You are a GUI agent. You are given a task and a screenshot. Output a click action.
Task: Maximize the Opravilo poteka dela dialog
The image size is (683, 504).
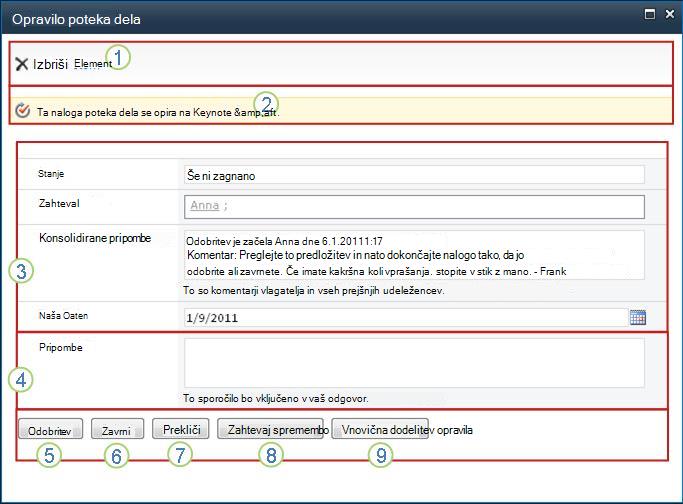[x=649, y=14]
